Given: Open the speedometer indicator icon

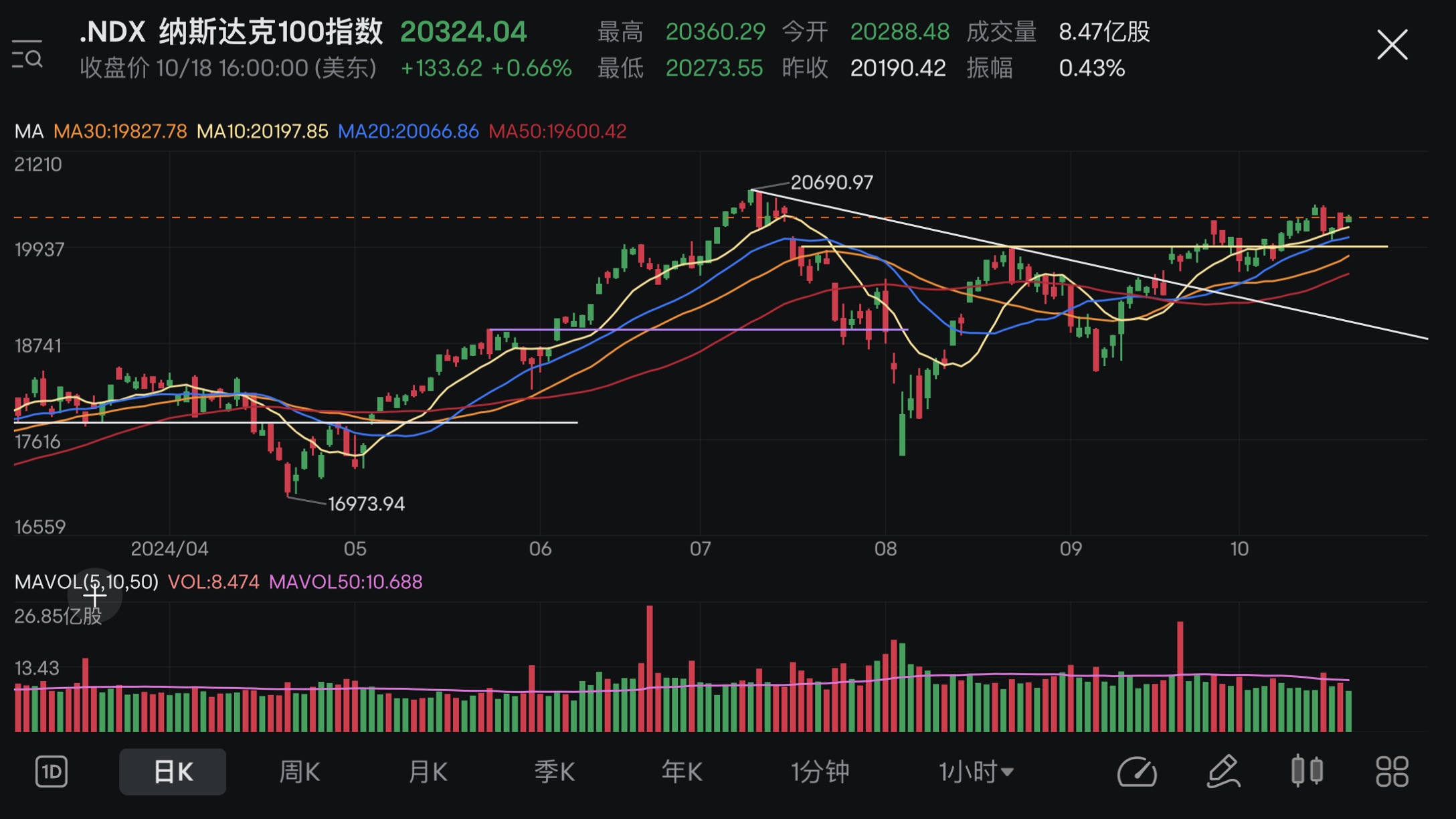Looking at the screenshot, I should click(1137, 772).
